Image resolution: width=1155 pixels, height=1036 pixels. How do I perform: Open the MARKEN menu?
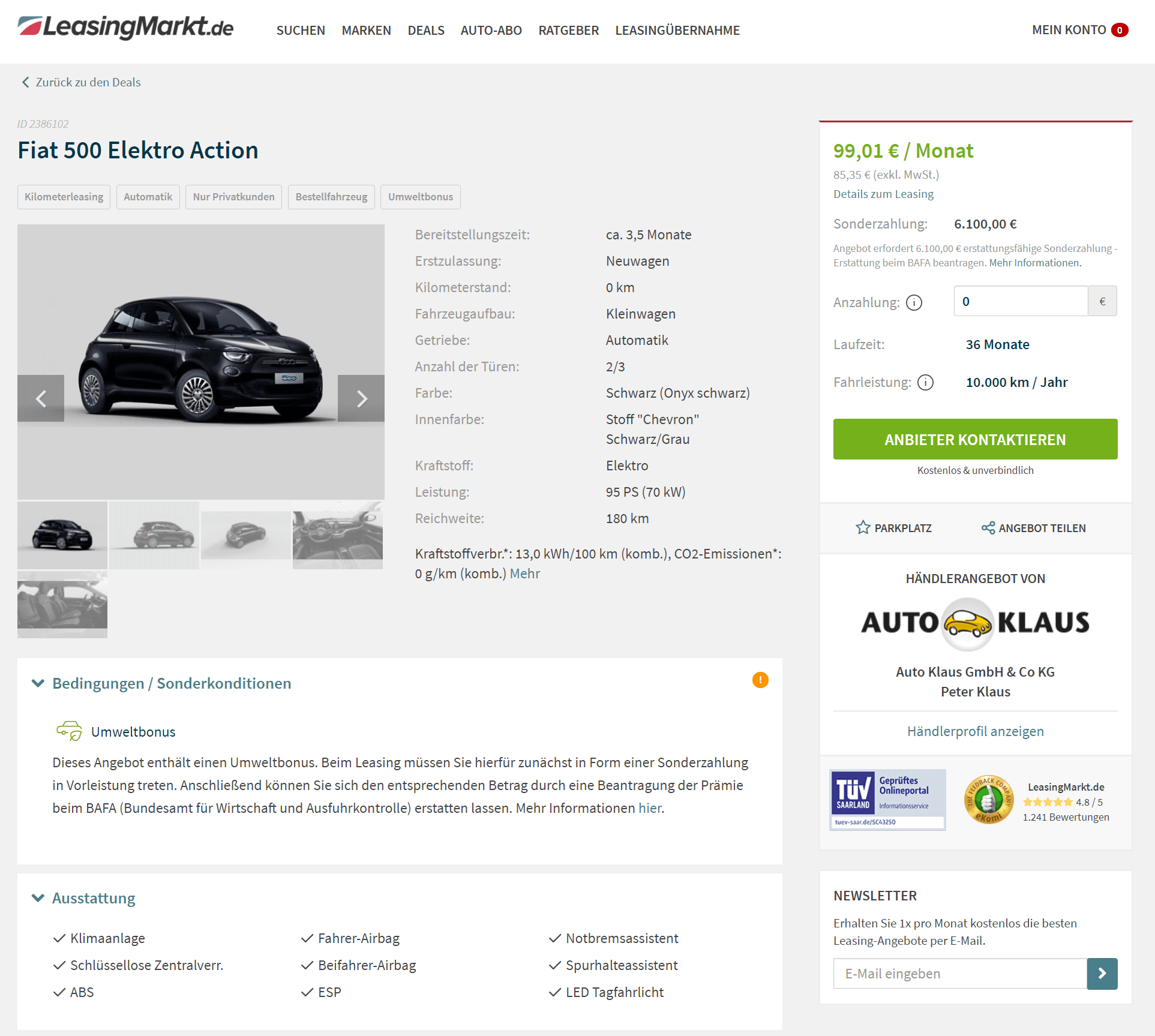(366, 30)
